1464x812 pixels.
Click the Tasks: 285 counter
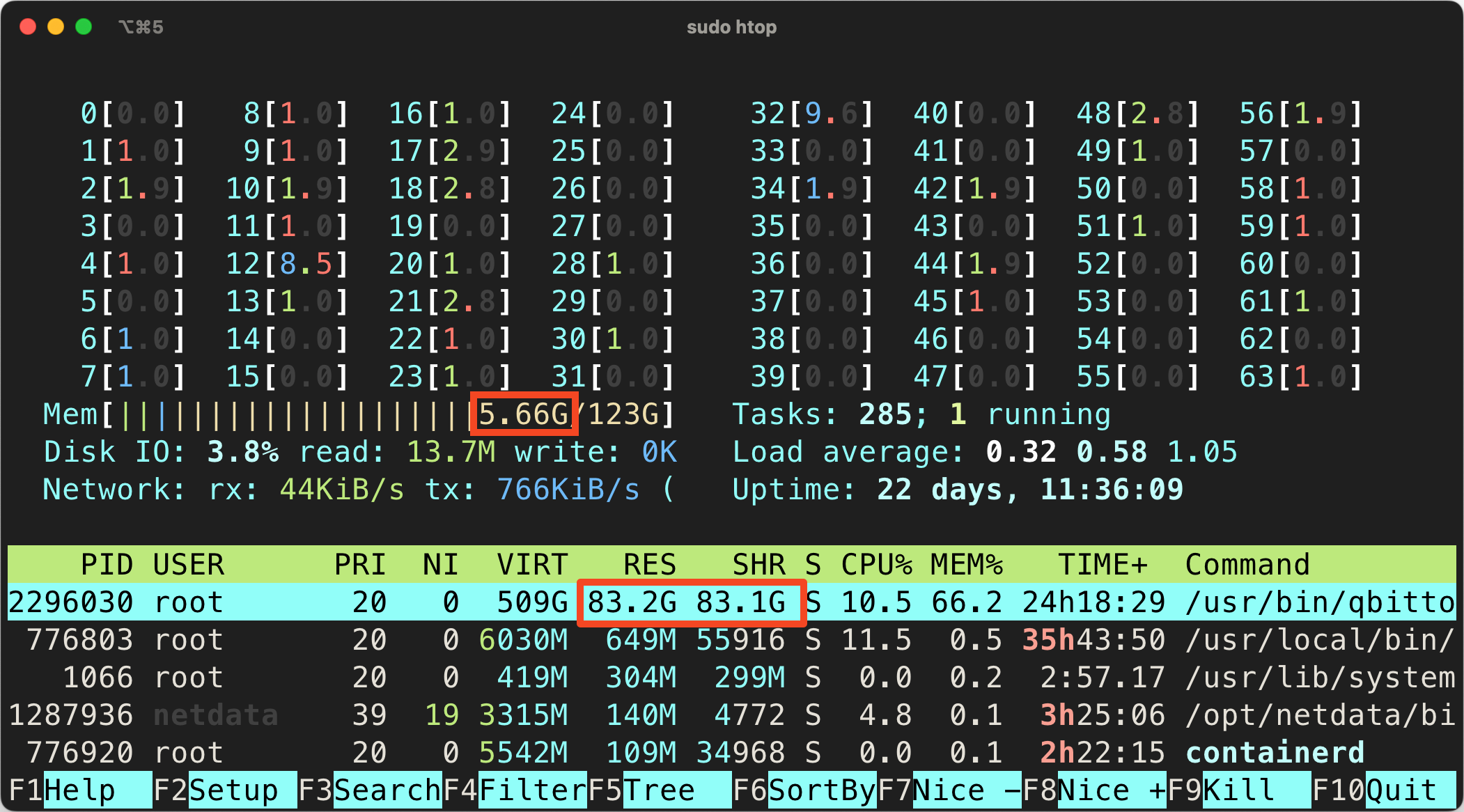pos(830,414)
